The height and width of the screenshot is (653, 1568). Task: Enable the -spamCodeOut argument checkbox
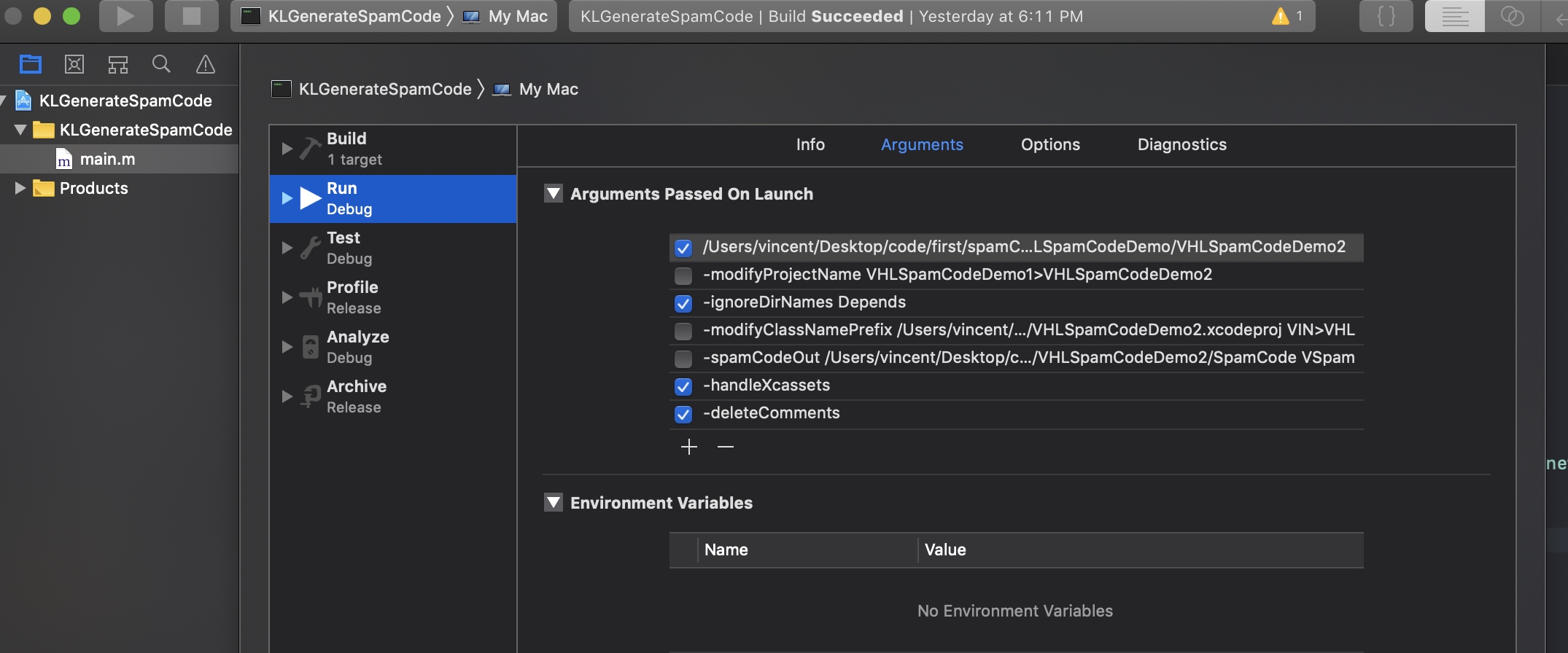click(683, 359)
